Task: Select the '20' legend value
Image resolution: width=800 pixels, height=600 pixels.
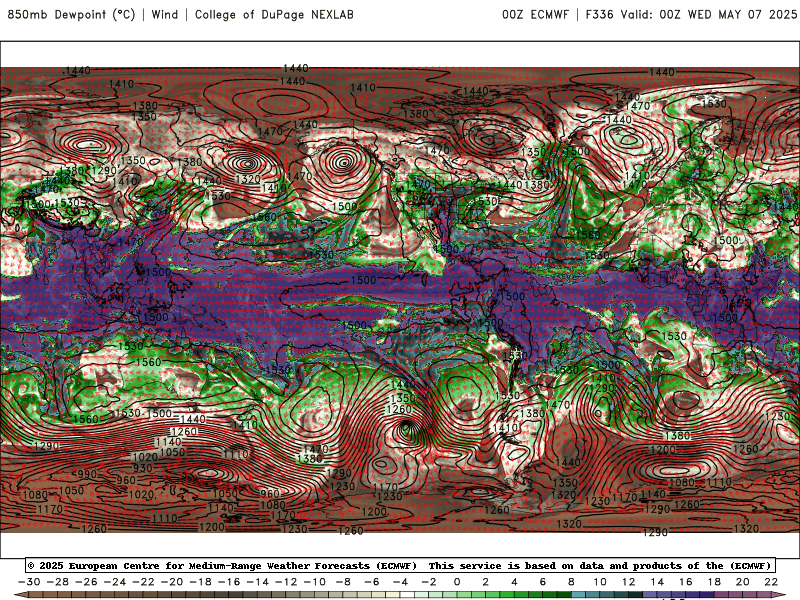Action: point(743,582)
